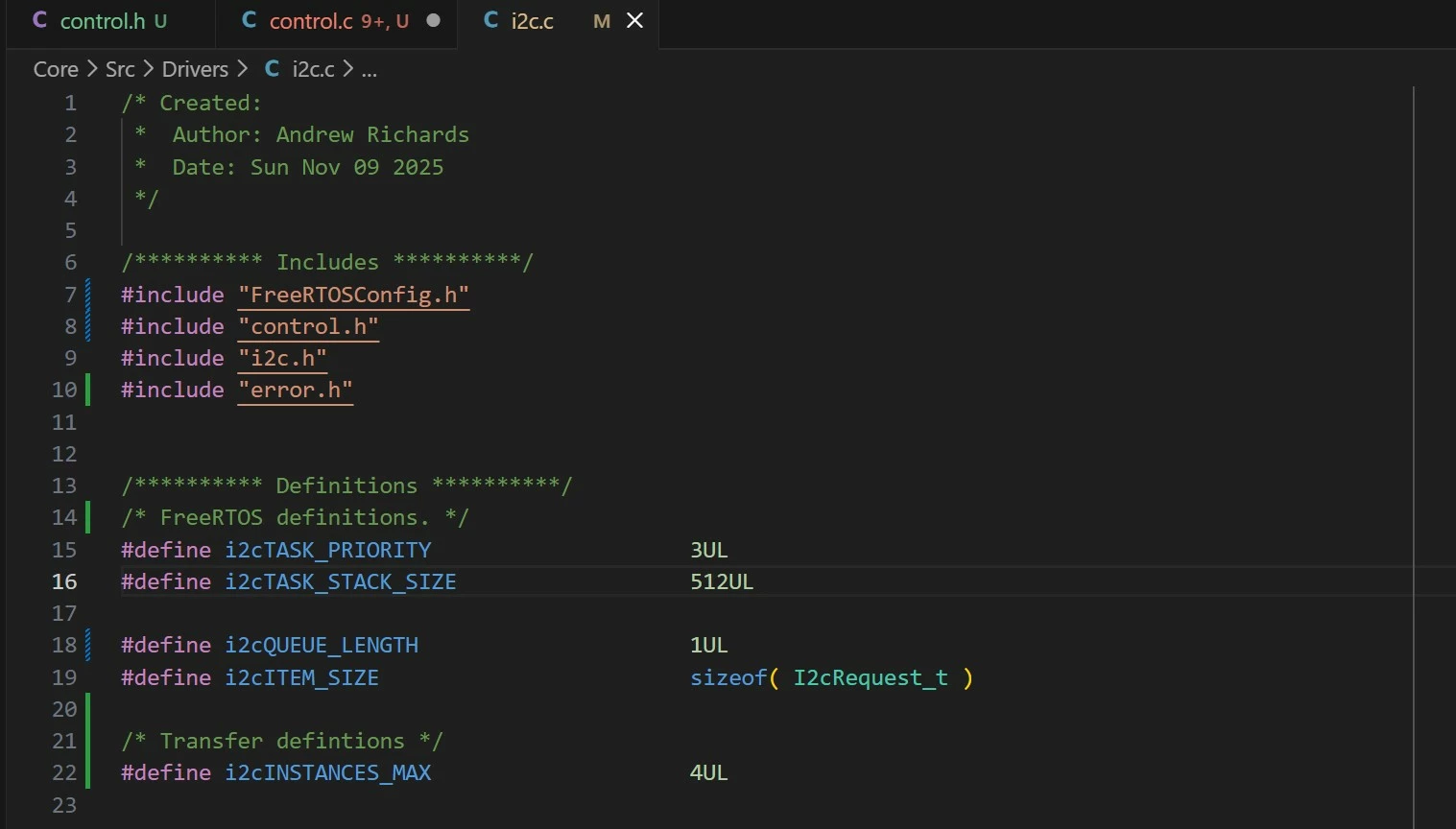Follow the "FreeRTOSConfig.h" include link
This screenshot has height=829, width=1456.
[x=354, y=295]
